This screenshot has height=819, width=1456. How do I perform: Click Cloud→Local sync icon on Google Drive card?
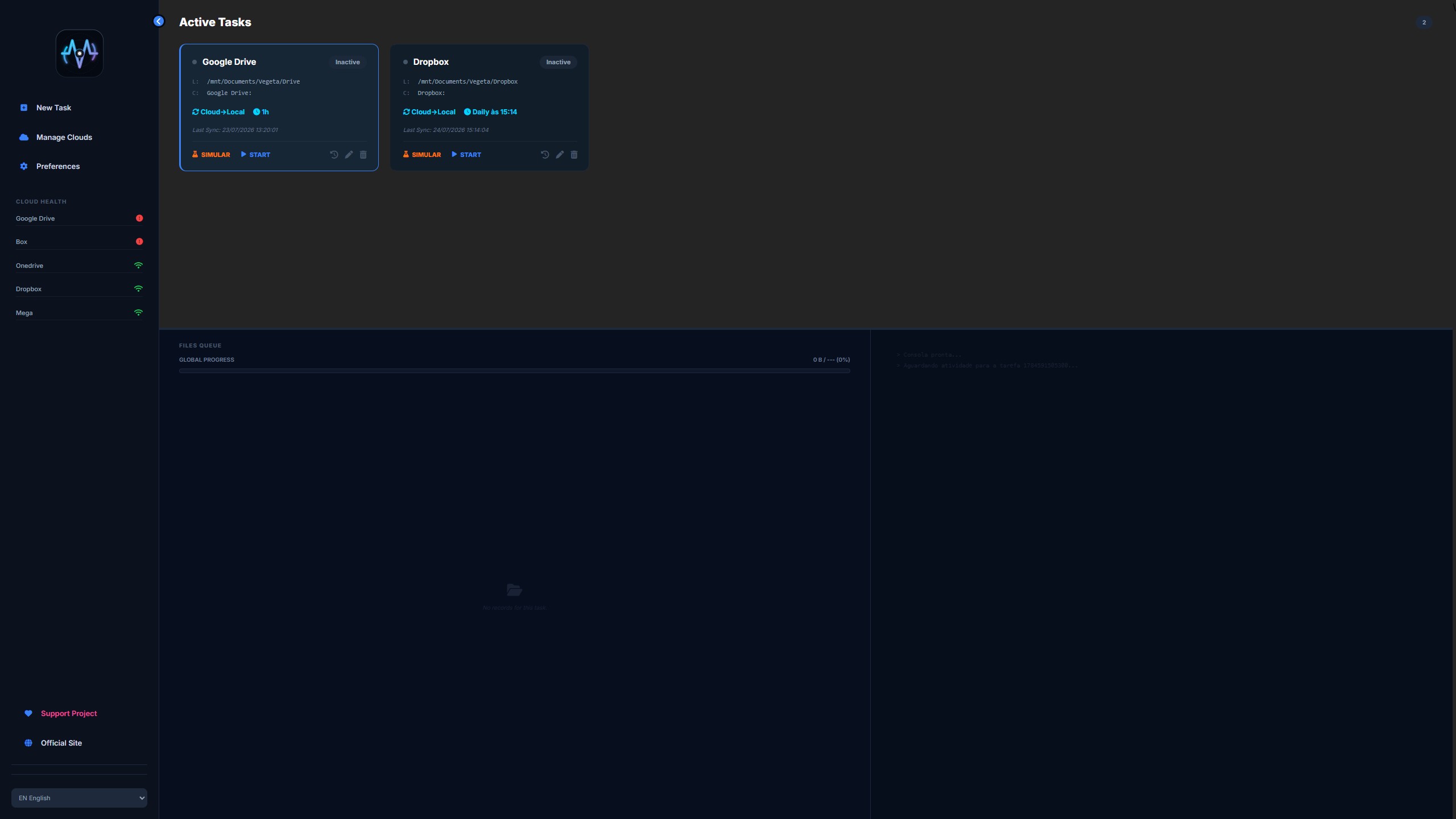[196, 112]
